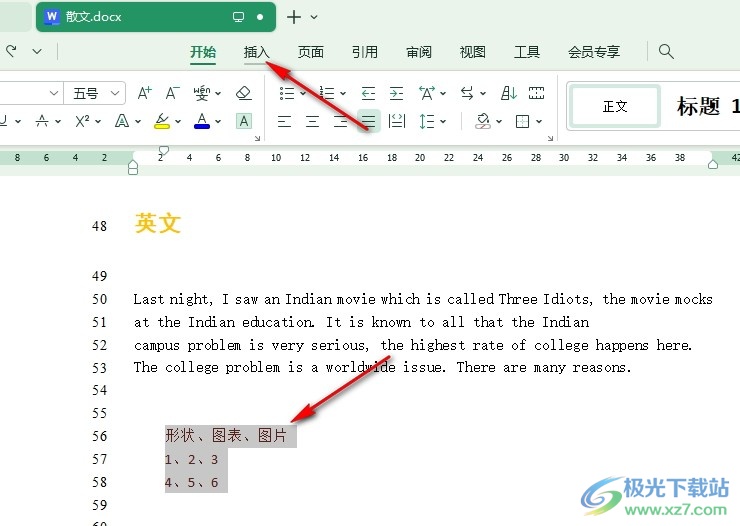The height and width of the screenshot is (526, 740).
Task: Click the line '1、2、3'
Action: pyautogui.click(x=192, y=459)
